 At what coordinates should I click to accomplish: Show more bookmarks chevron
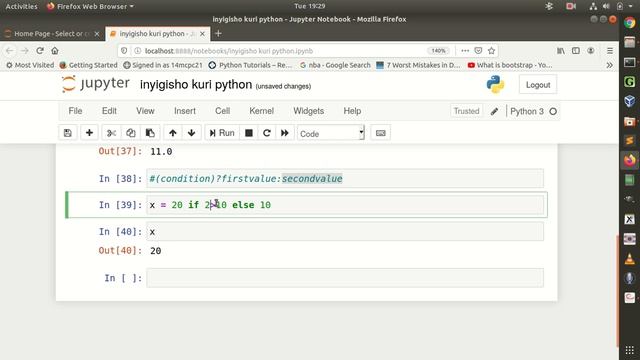point(609,65)
